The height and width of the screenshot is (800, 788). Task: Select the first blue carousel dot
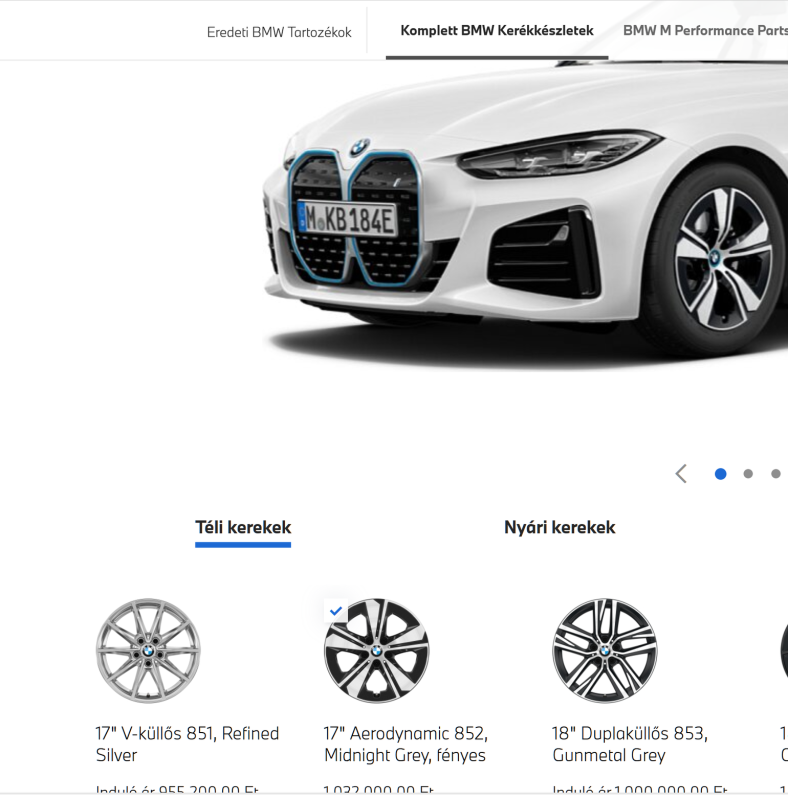[720, 474]
